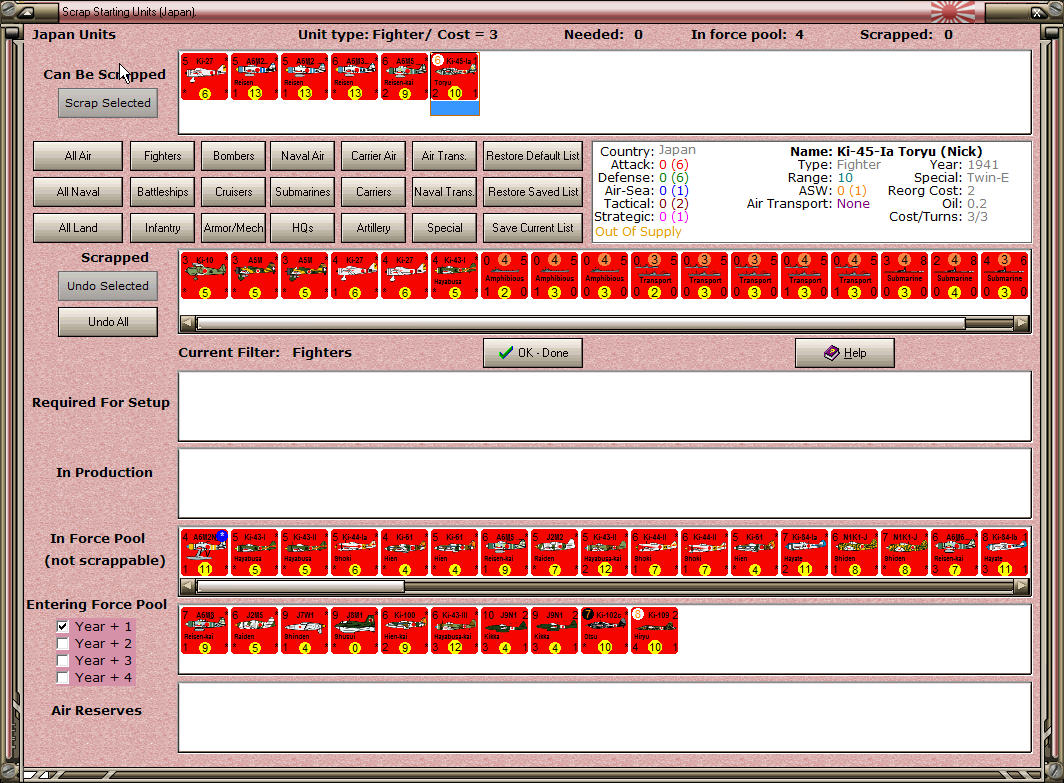Check the Year + 4 checkbox
The image size is (1064, 783).
point(62,677)
